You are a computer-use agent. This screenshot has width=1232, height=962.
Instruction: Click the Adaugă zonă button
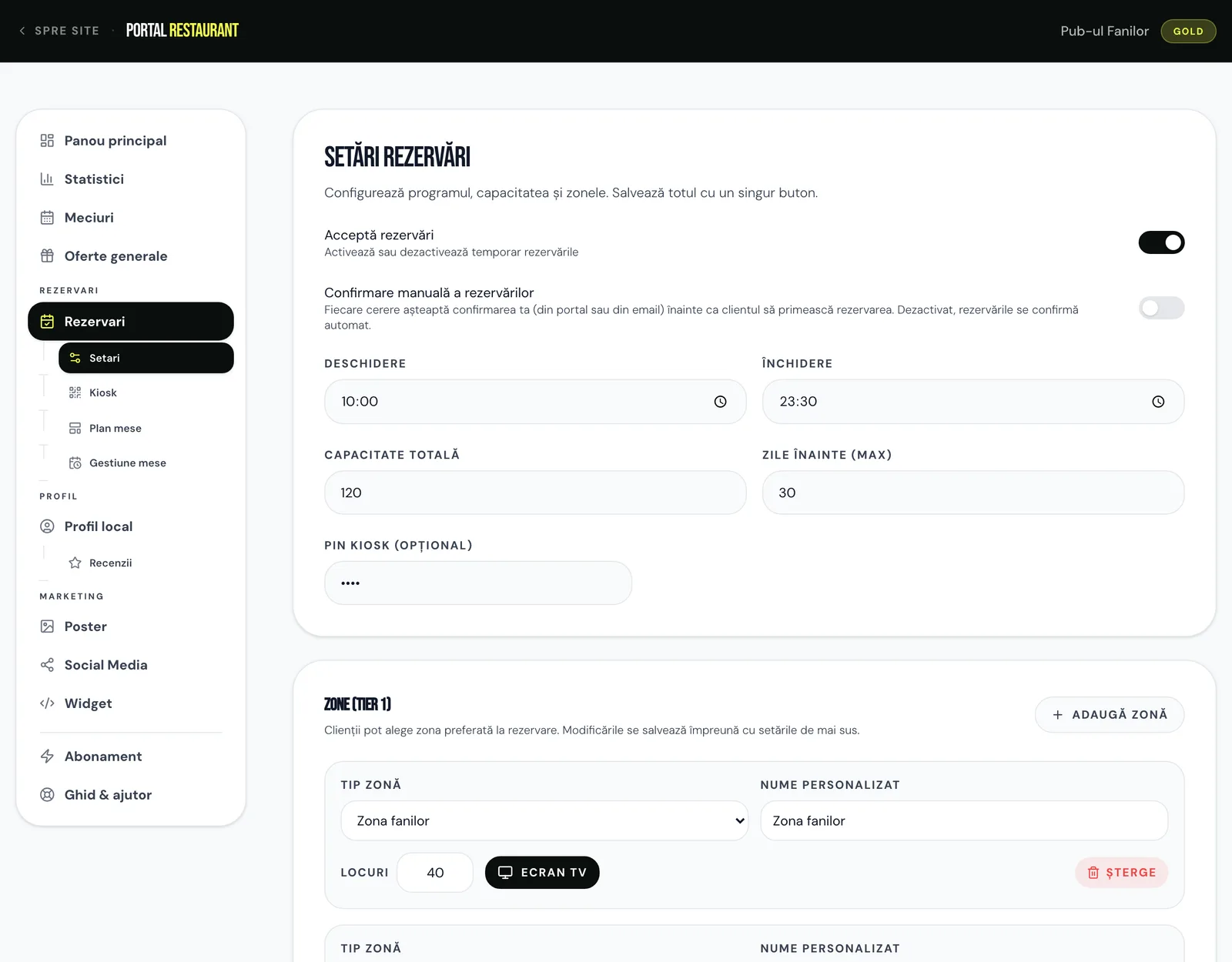click(1110, 715)
